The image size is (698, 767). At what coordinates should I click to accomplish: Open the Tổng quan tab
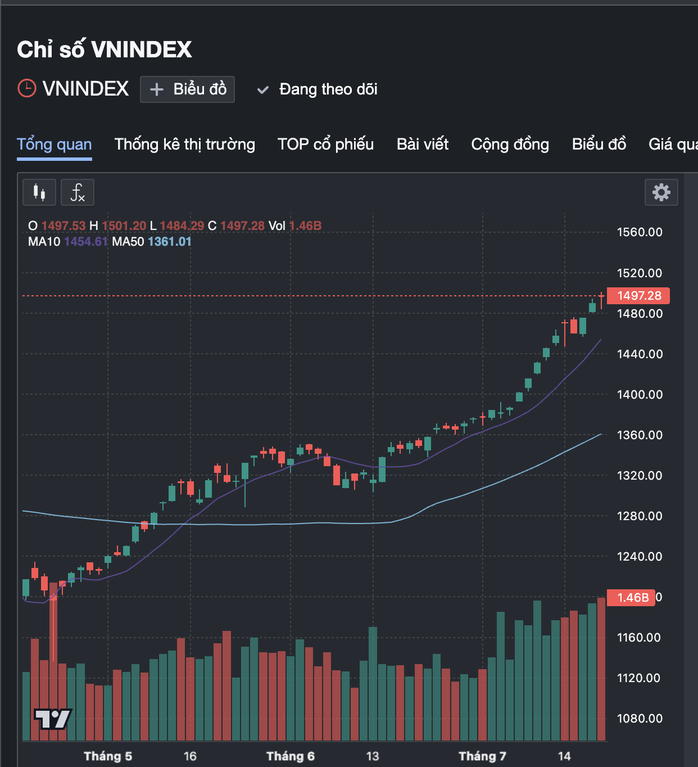54,144
